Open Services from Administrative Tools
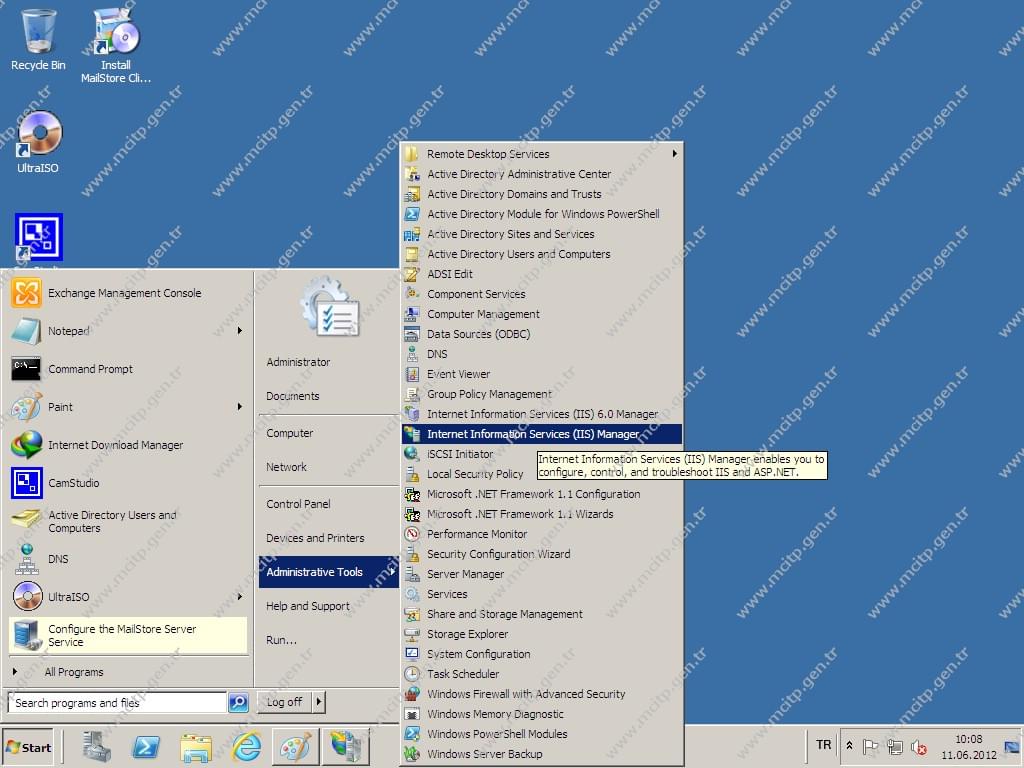The height and width of the screenshot is (768, 1024). point(542,594)
